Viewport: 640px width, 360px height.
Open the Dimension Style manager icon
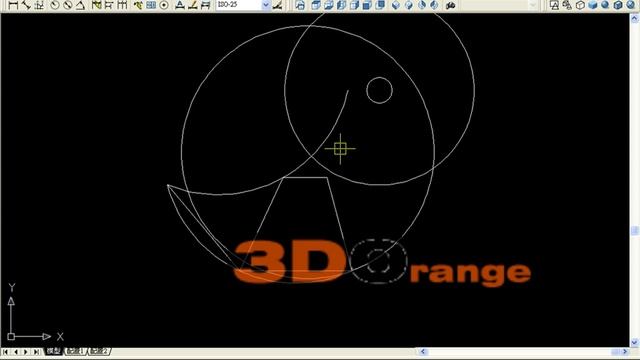278,5
